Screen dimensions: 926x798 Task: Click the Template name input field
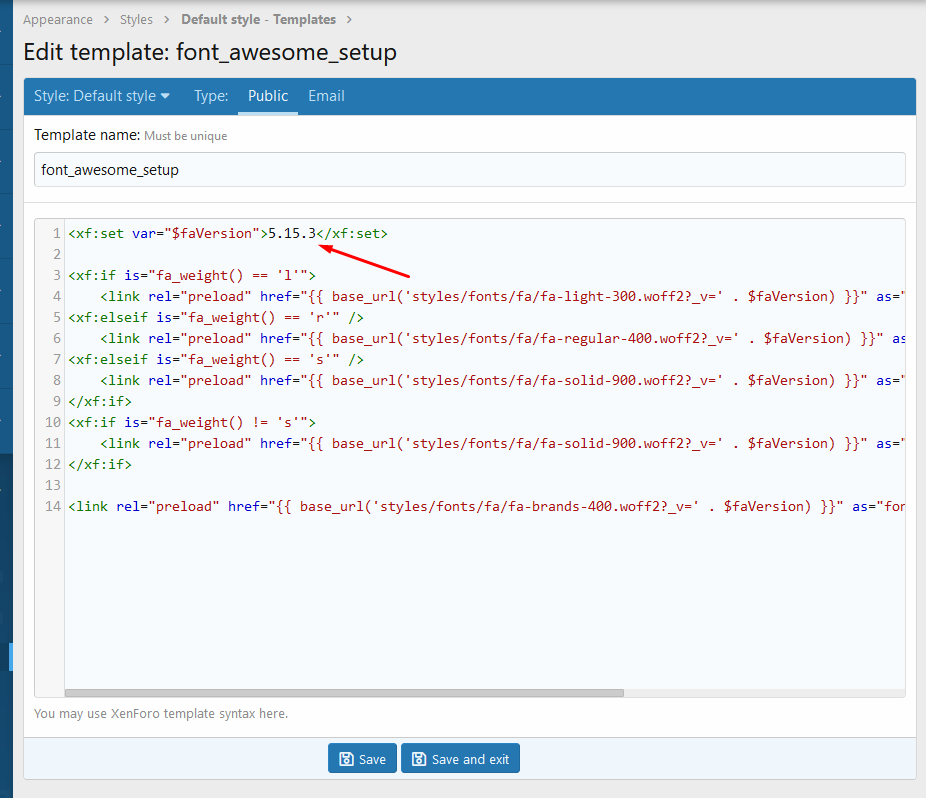(x=469, y=170)
